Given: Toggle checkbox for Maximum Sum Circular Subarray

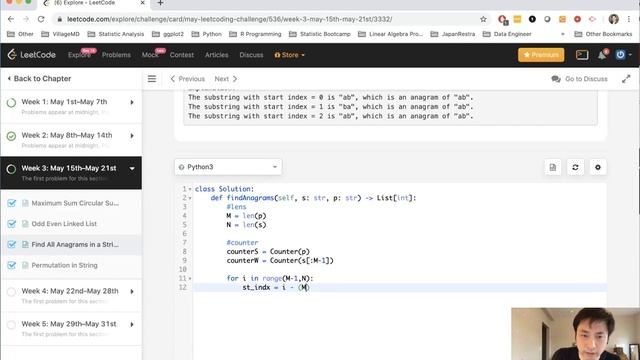Looking at the screenshot, I should point(11,203).
